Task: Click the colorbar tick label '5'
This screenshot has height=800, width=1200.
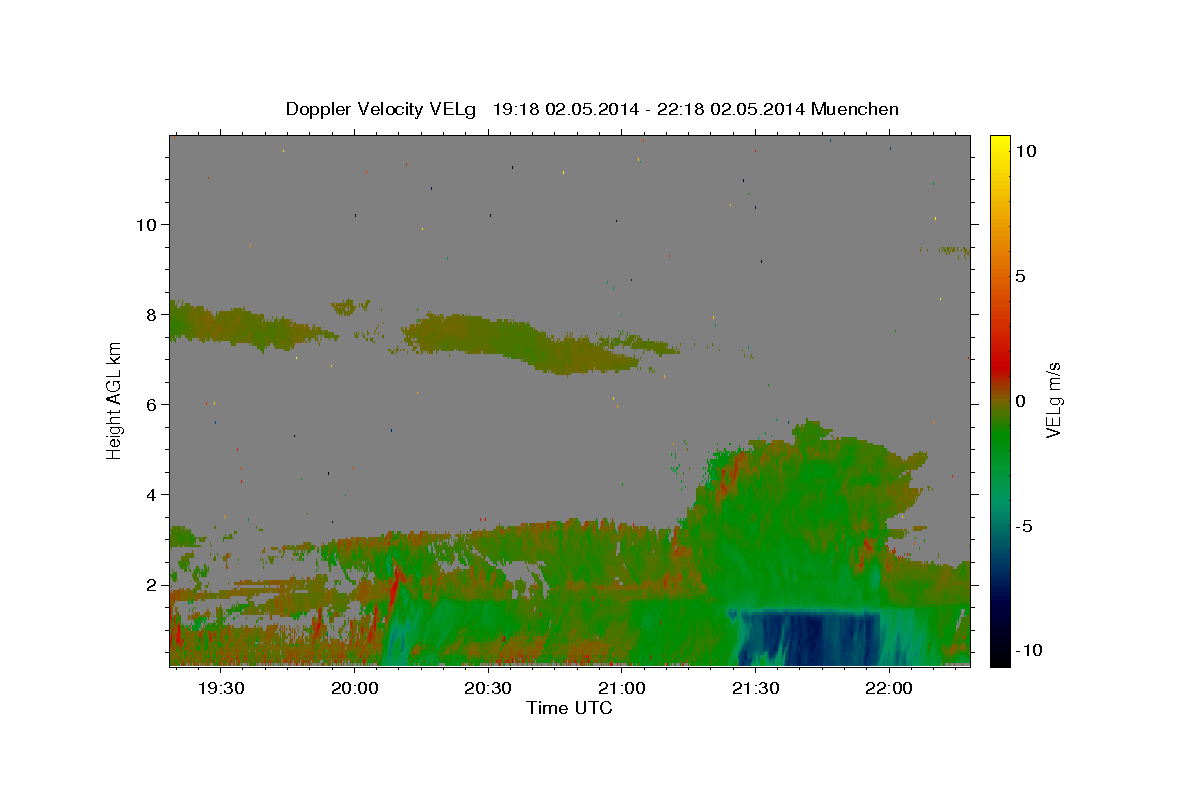Action: point(1020,276)
